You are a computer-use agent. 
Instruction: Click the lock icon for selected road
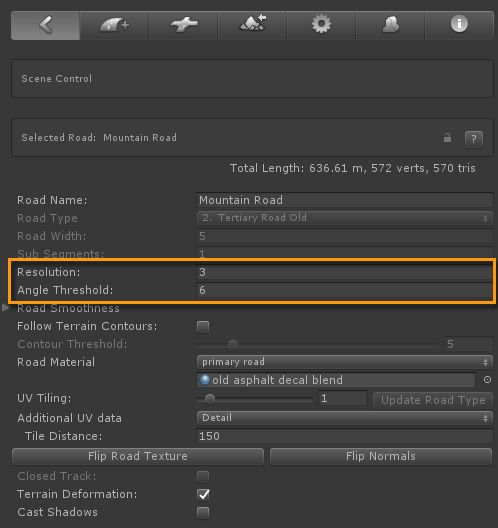(447, 137)
